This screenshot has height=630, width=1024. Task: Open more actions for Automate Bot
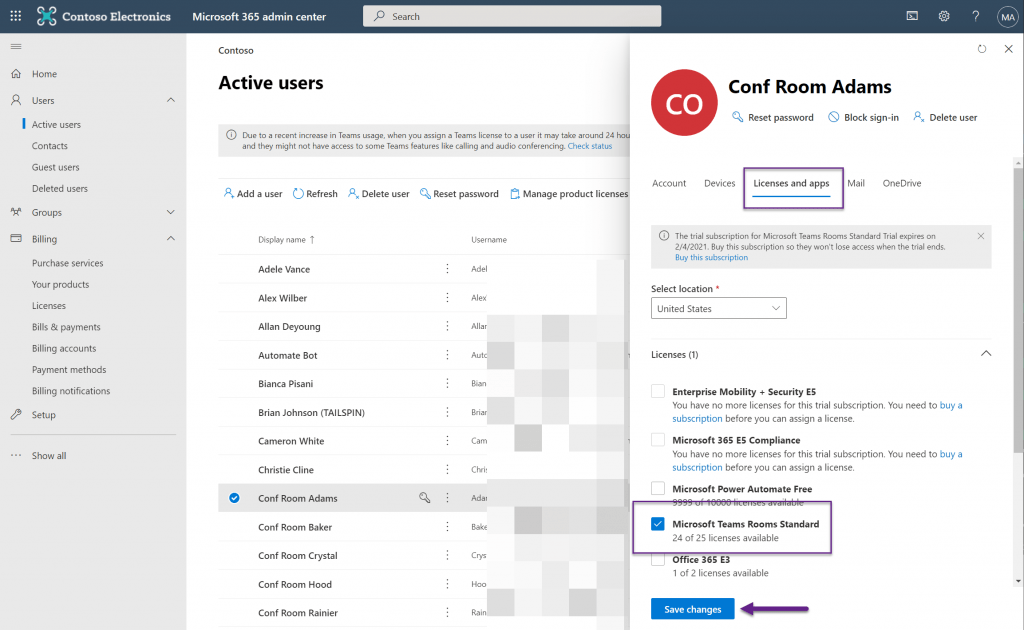[x=447, y=355]
